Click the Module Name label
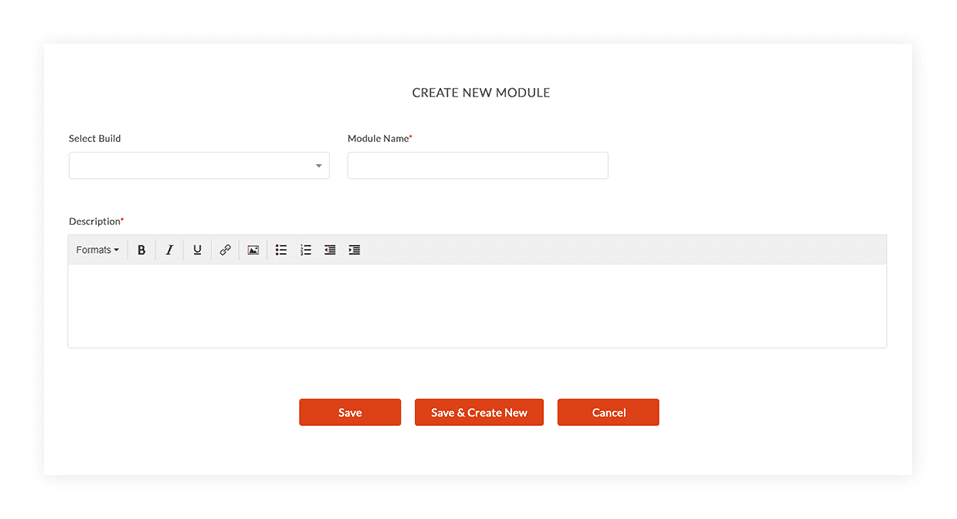 380,139
